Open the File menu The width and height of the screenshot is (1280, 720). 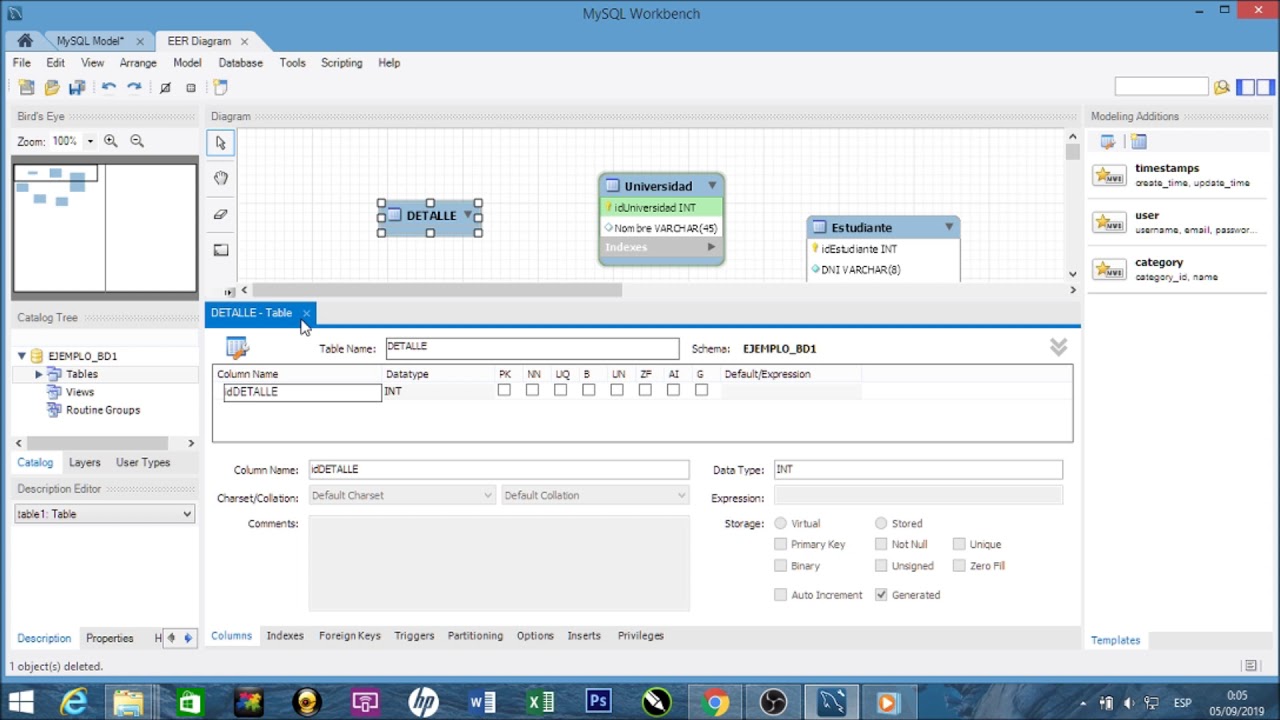[21, 63]
